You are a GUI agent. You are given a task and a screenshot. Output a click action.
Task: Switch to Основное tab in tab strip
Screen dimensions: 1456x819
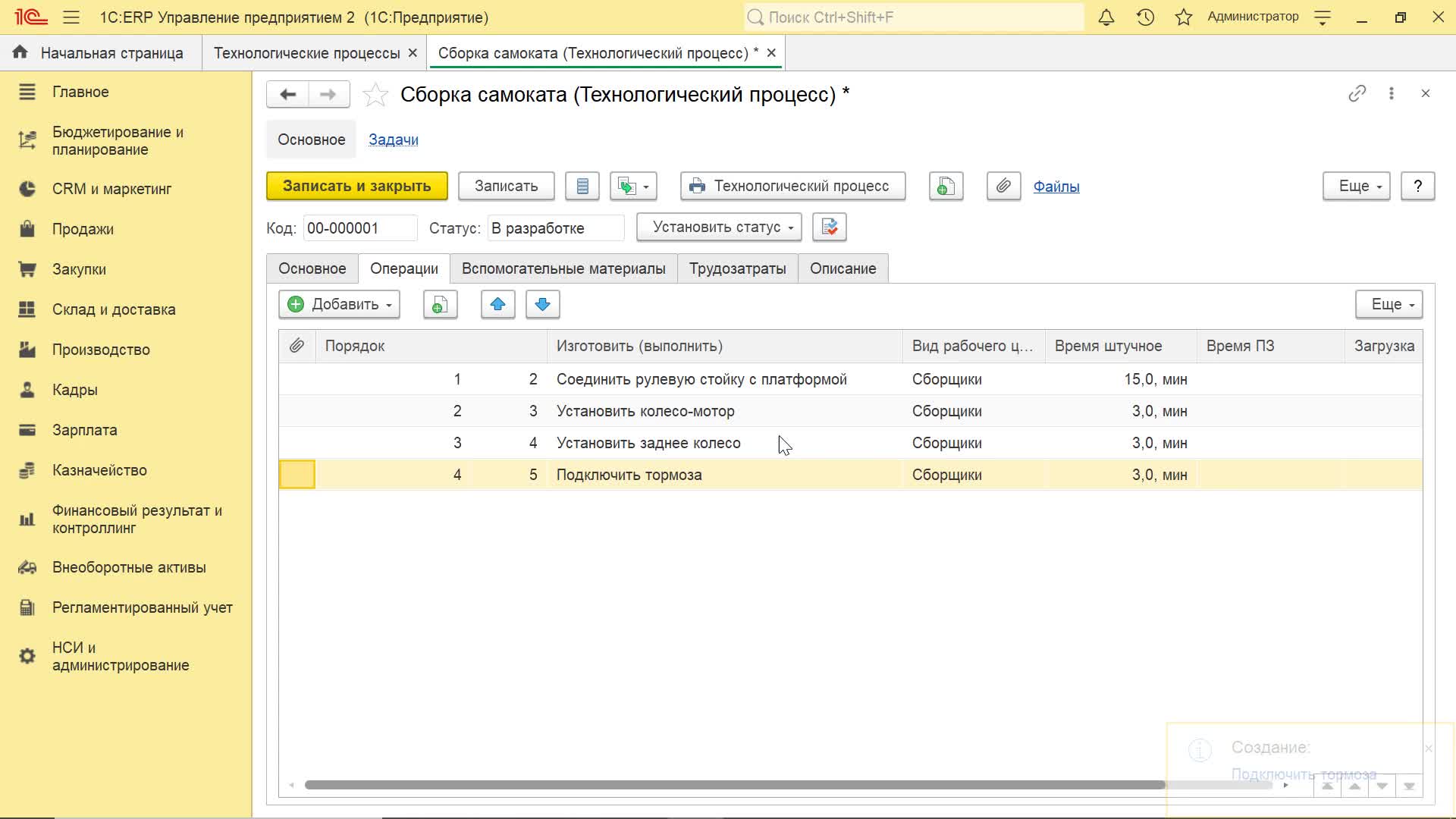pos(312,268)
